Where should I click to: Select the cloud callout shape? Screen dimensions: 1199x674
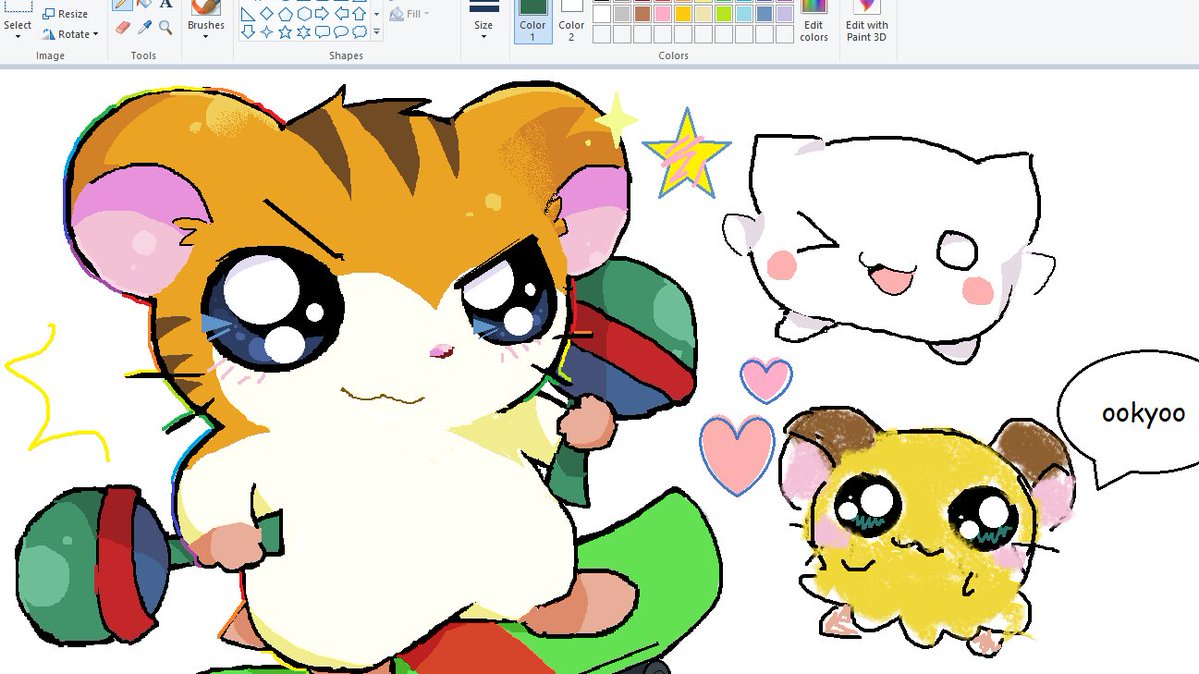(x=359, y=32)
